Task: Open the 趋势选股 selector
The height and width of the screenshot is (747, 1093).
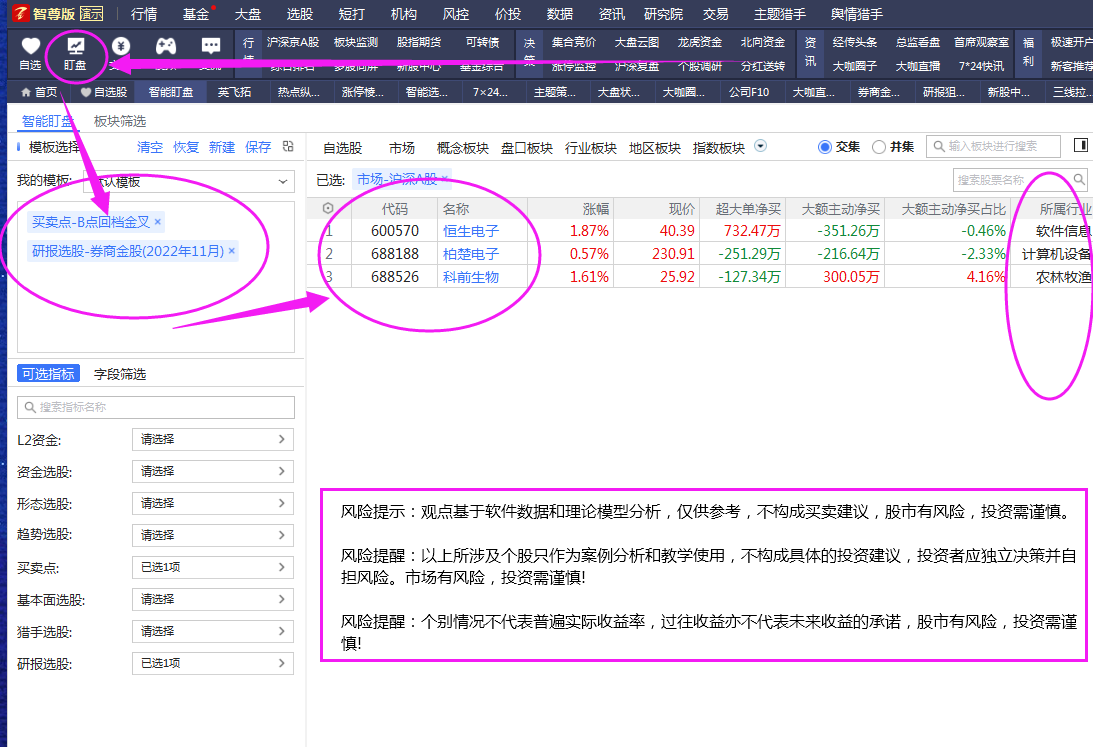Action: (x=213, y=535)
